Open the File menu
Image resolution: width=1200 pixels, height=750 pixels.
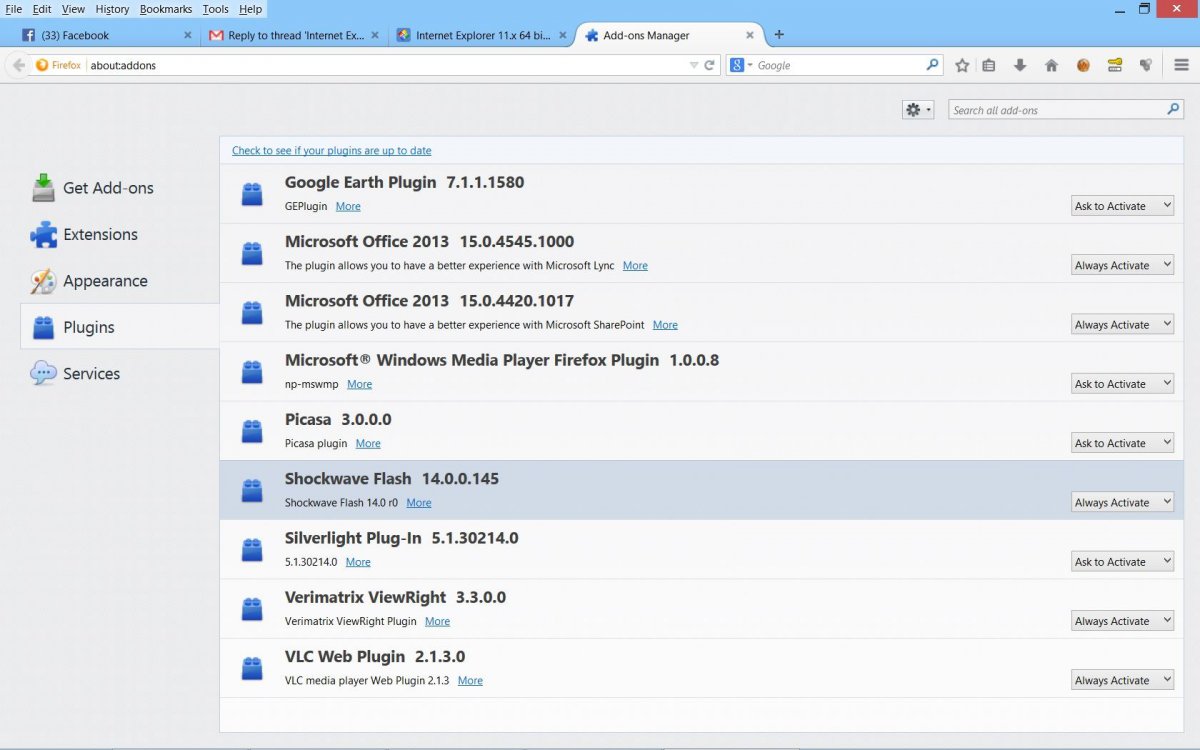[x=14, y=9]
